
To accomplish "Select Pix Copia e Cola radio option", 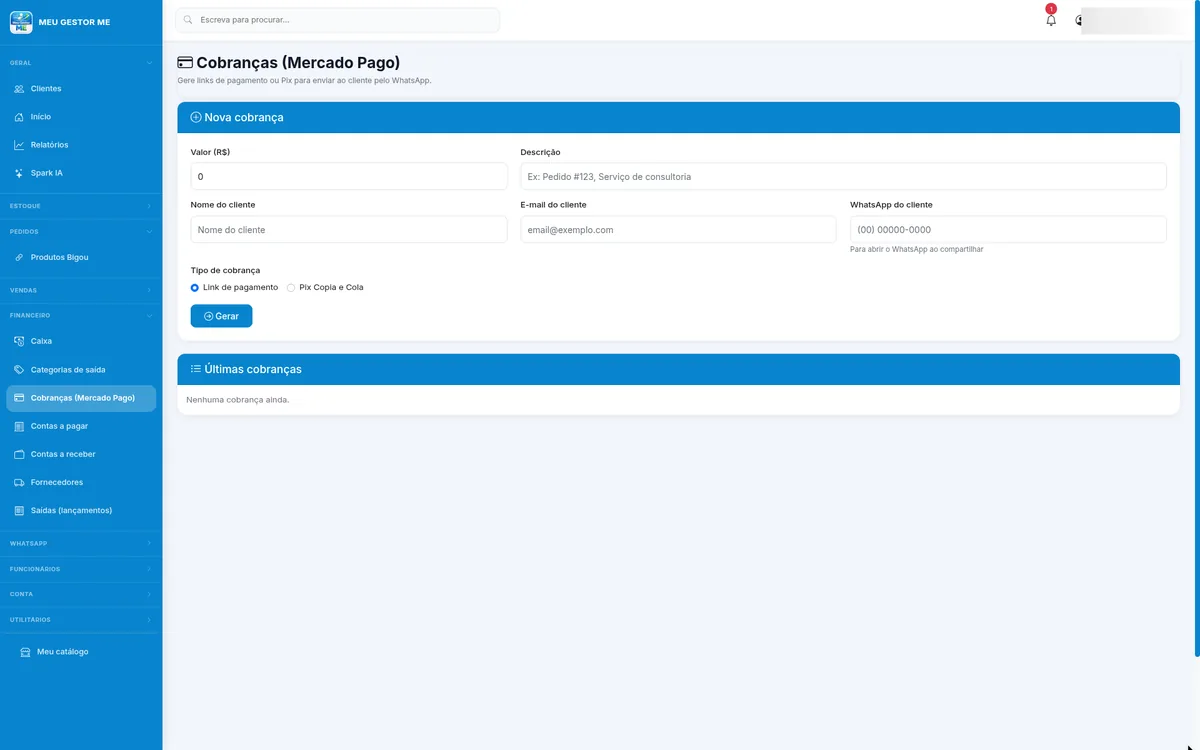I will click(x=291, y=287).
